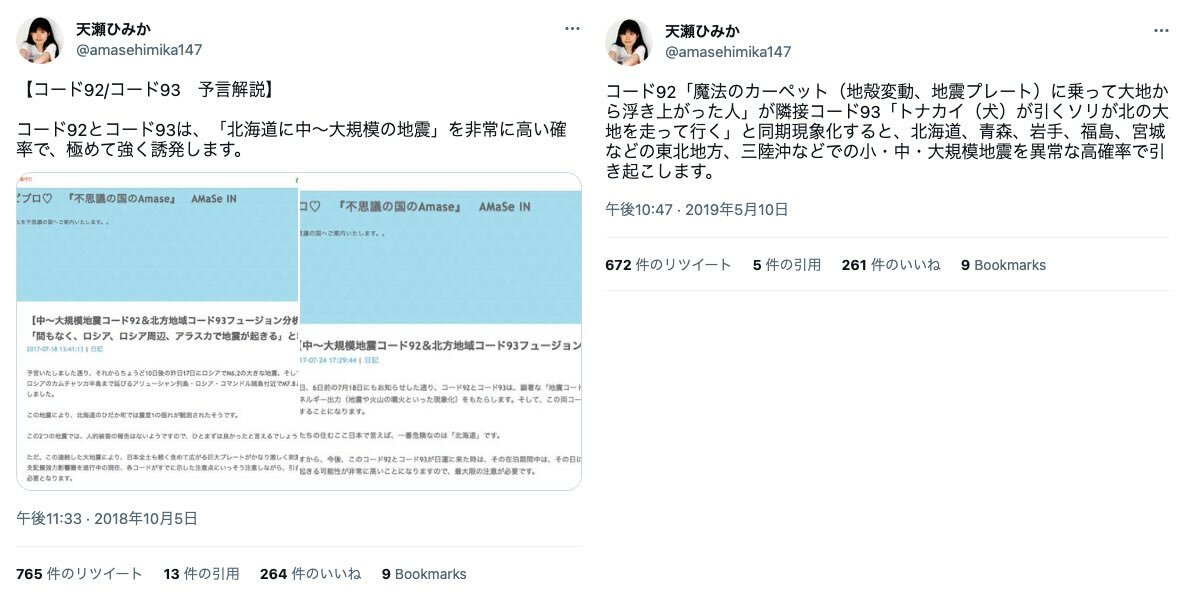Click 9 Bookmarks on left tweet
The width and height of the screenshot is (1186, 597).
(424, 574)
